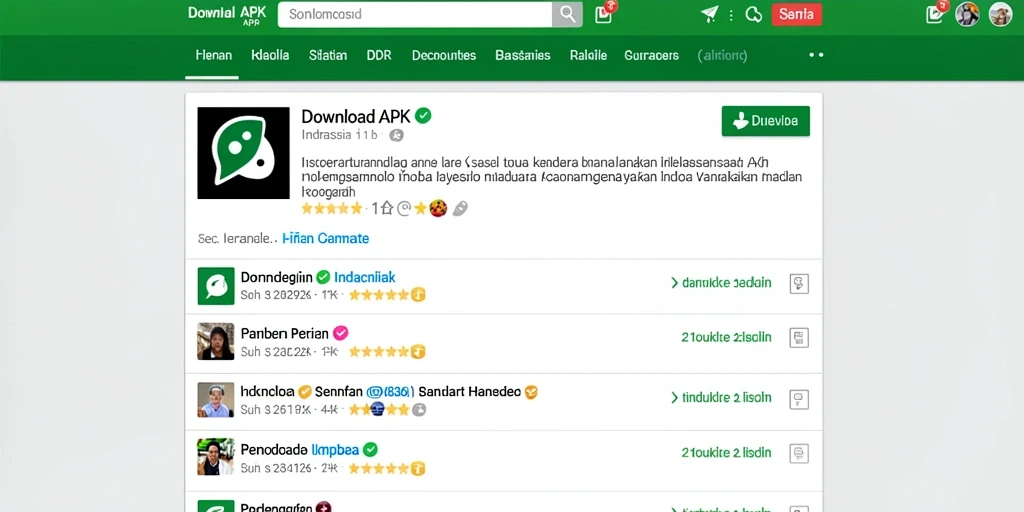Screen dimensions: 1024x512
Task: Expand the 'danukke' link in Donndegiin row
Action: coord(721,283)
